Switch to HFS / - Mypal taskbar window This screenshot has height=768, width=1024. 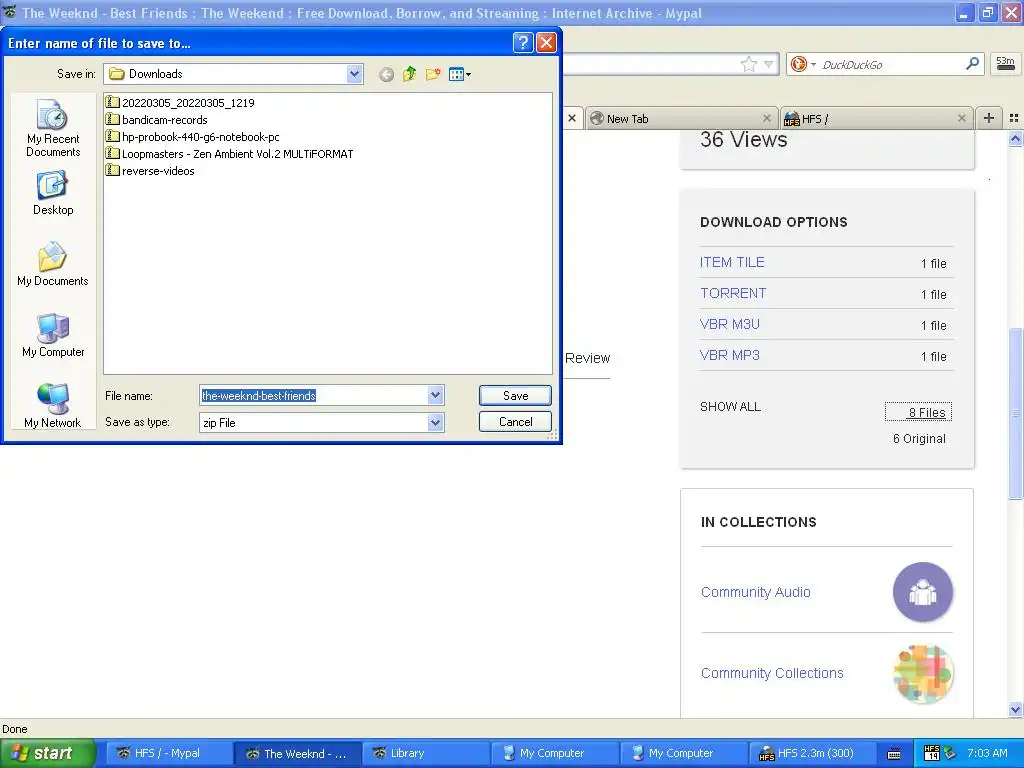click(x=167, y=753)
